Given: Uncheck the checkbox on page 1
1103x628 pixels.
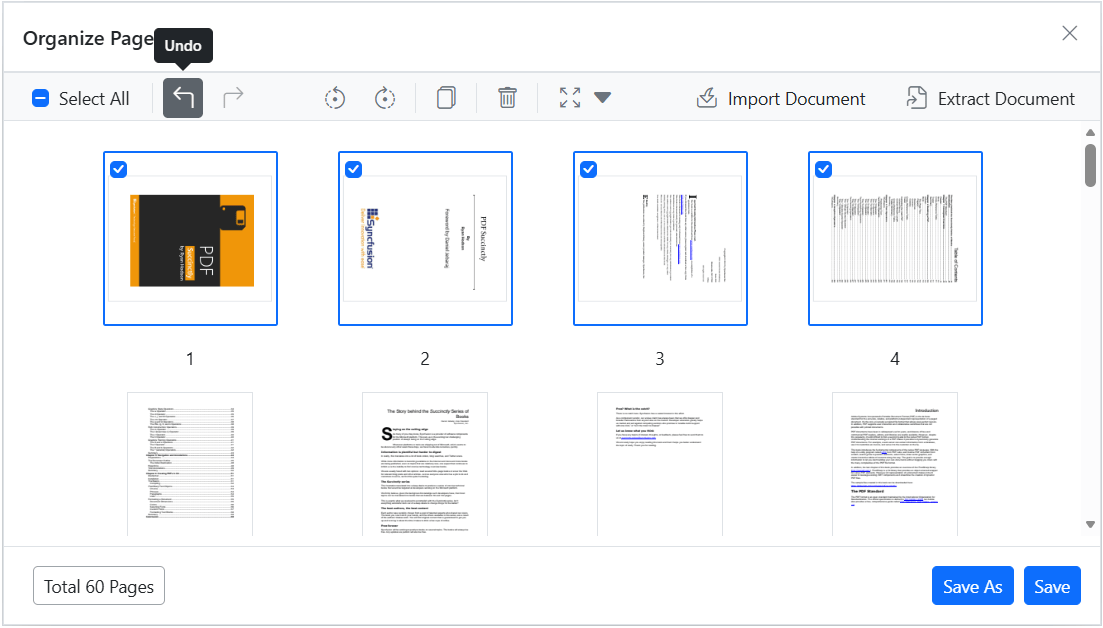Looking at the screenshot, I should 119,169.
